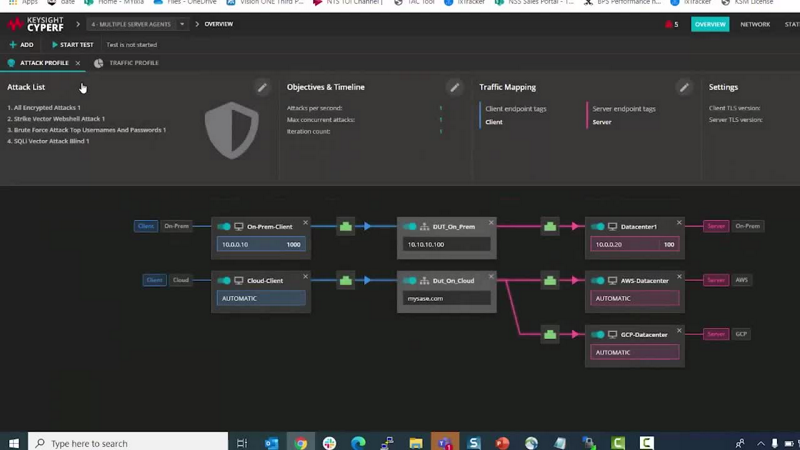Image resolution: width=800 pixels, height=450 pixels.
Task: Edit Traffic Mapping with pencil icon
Action: [x=684, y=87]
